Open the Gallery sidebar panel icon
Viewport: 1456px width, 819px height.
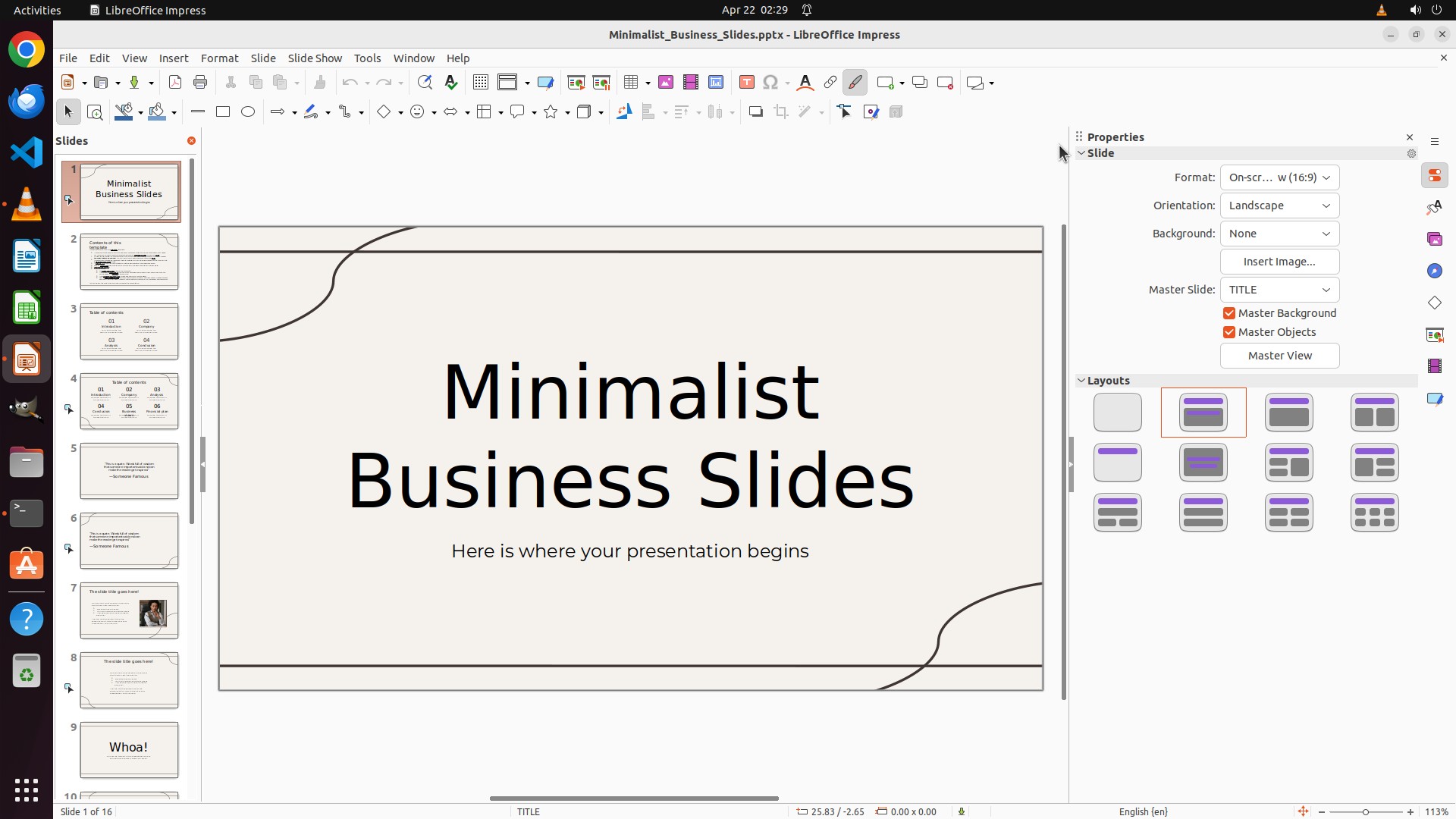click(1434, 239)
